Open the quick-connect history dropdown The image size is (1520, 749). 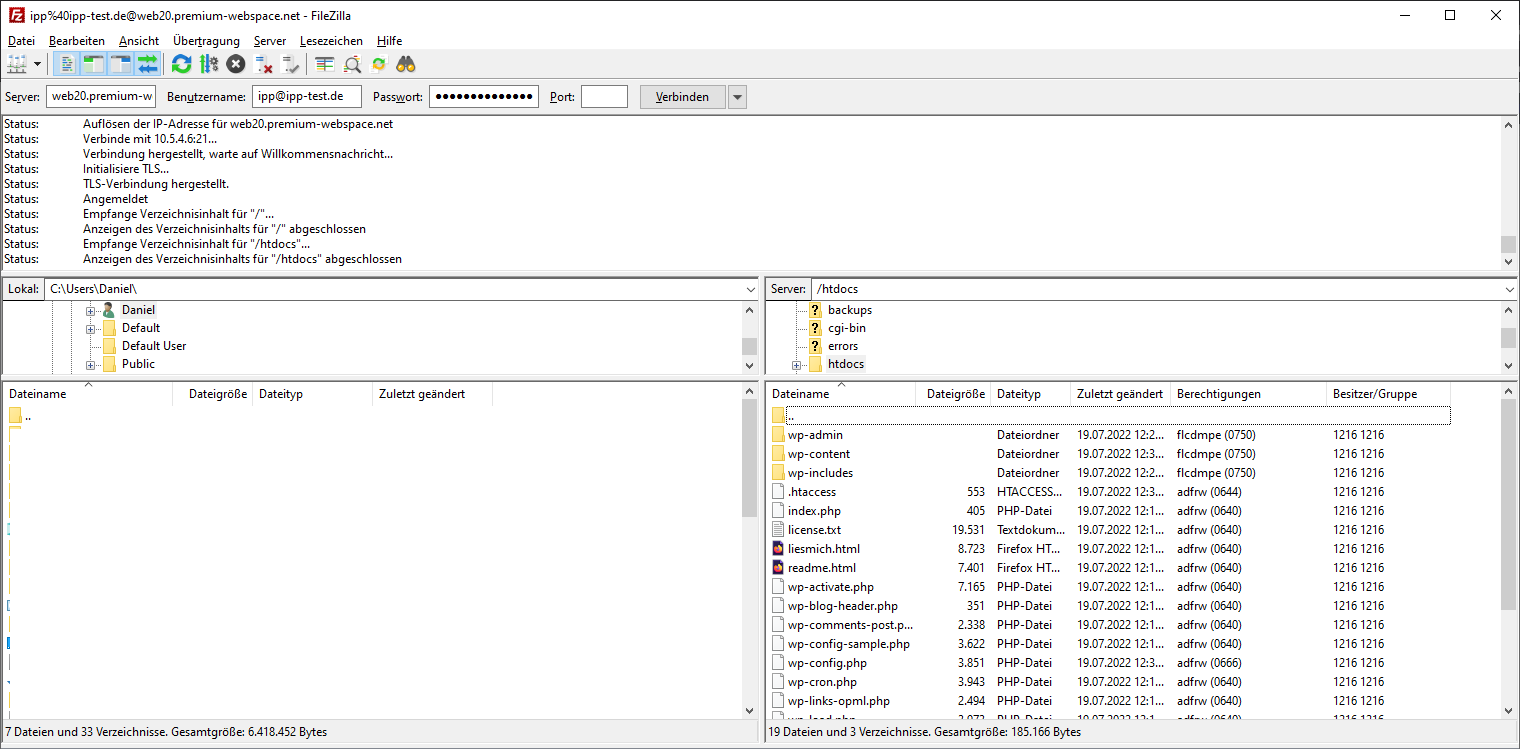737,97
